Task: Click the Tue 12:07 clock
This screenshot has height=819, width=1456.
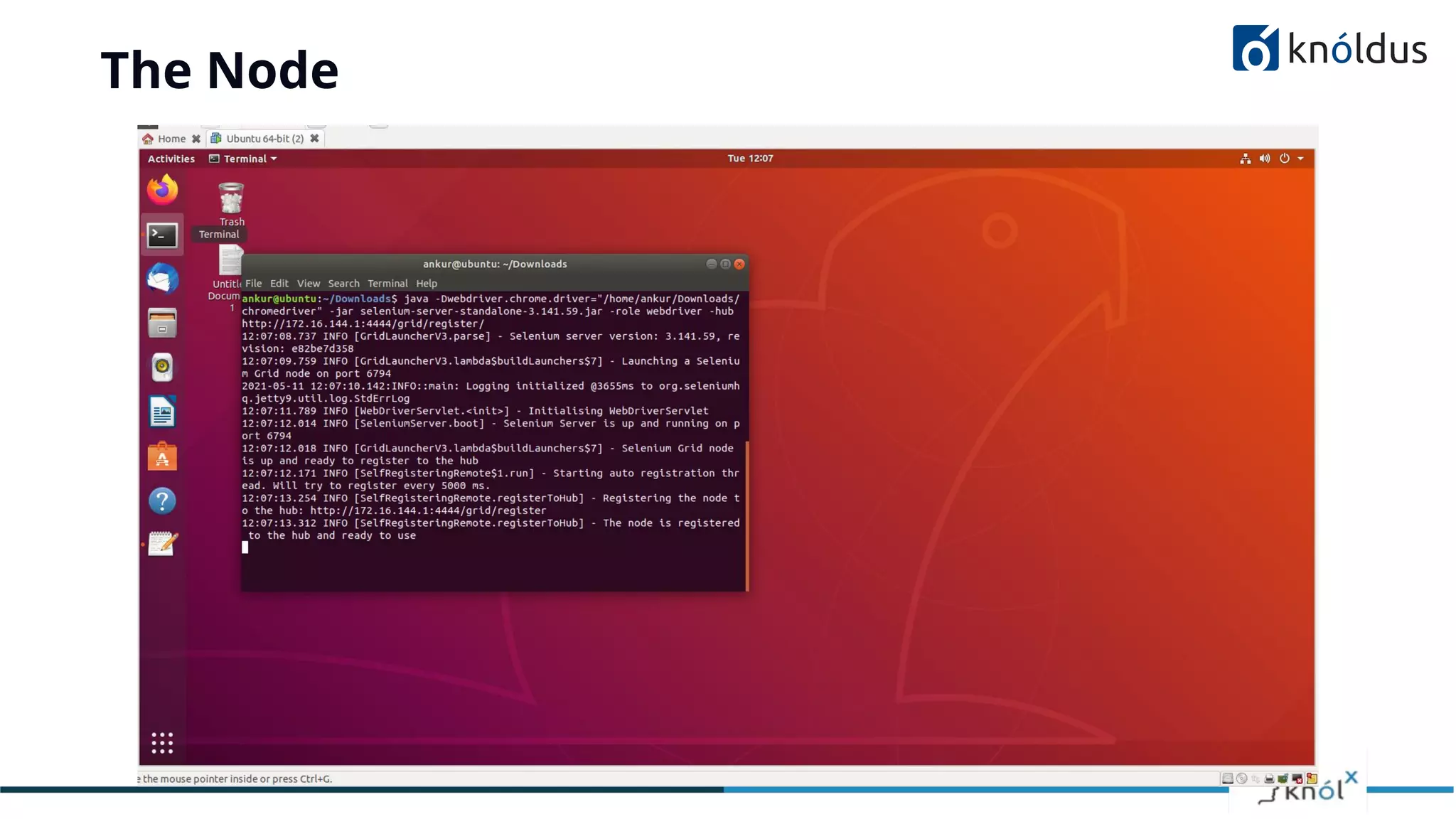Action: point(750,159)
